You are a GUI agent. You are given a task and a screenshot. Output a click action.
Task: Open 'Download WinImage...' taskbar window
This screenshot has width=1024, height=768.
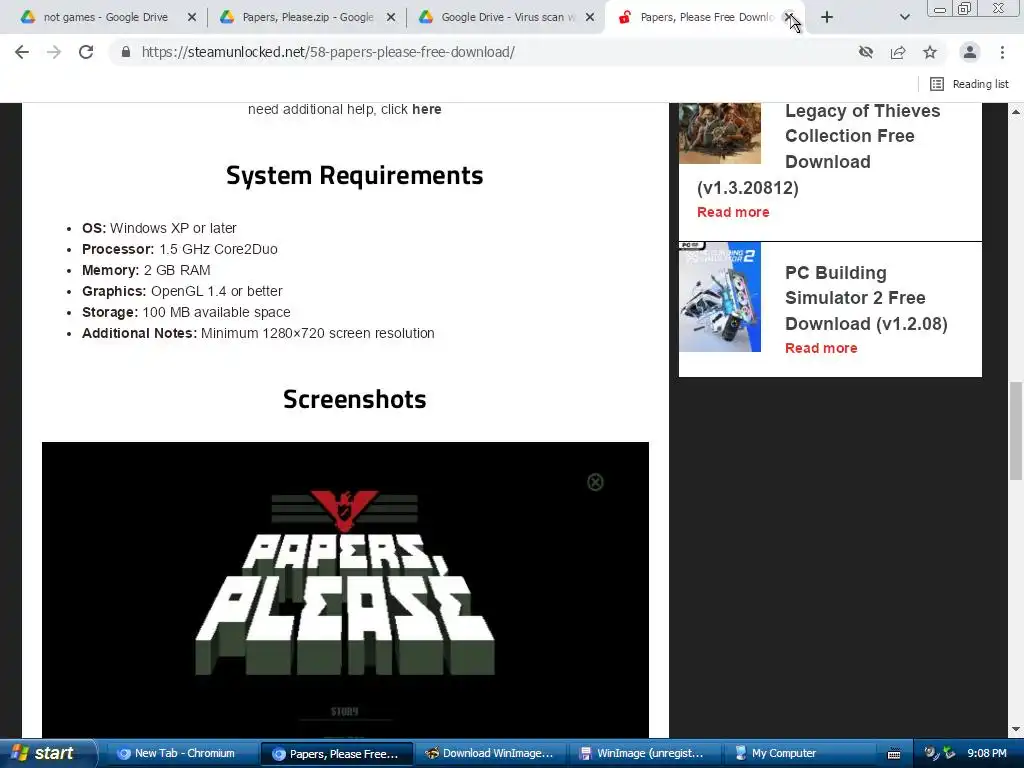(x=491, y=754)
